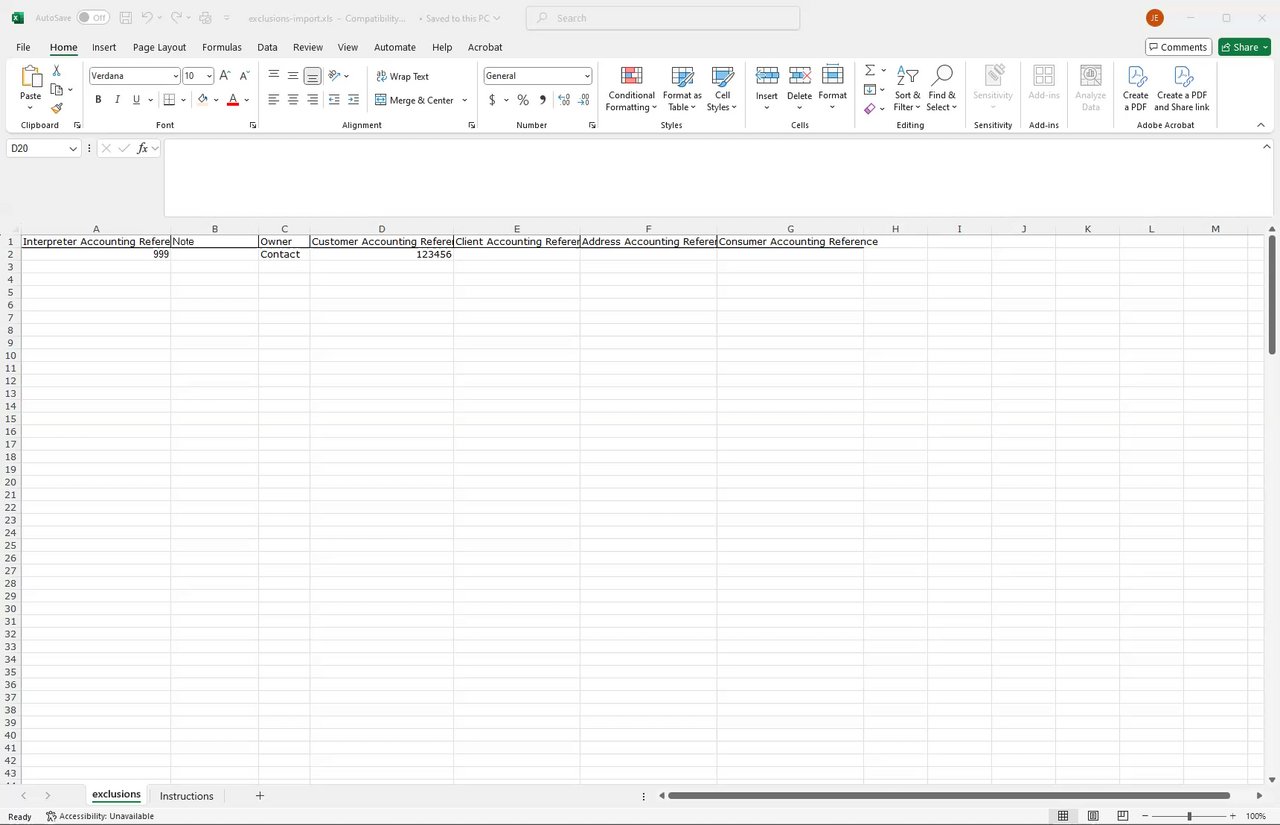Open Sort & Filter menu
This screenshot has height=825, width=1280.
click(907, 90)
